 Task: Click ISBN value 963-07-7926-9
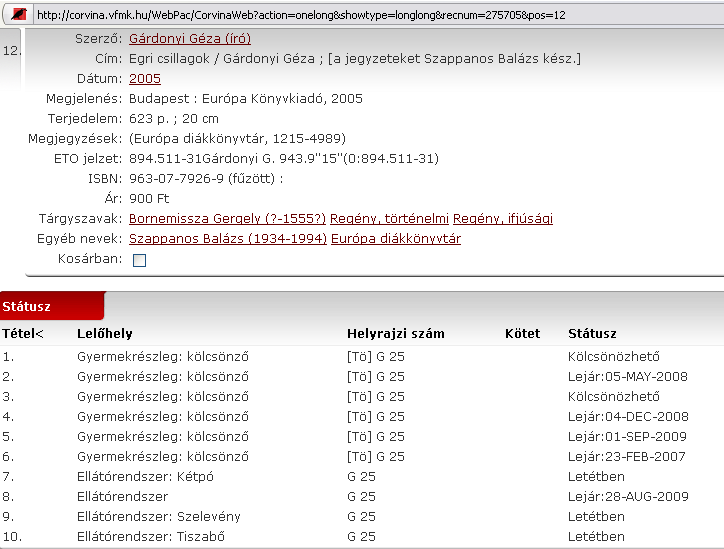(176, 178)
